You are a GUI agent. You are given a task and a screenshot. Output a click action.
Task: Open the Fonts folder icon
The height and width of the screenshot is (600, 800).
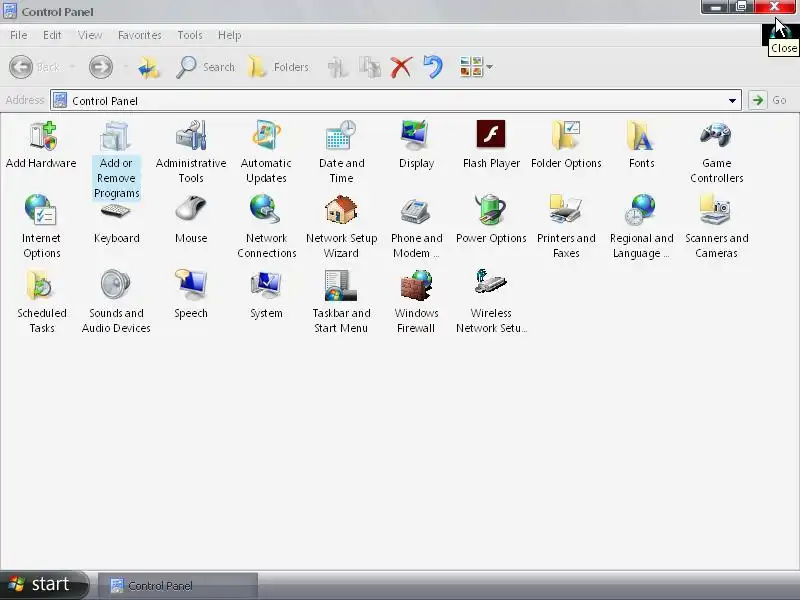point(641,145)
